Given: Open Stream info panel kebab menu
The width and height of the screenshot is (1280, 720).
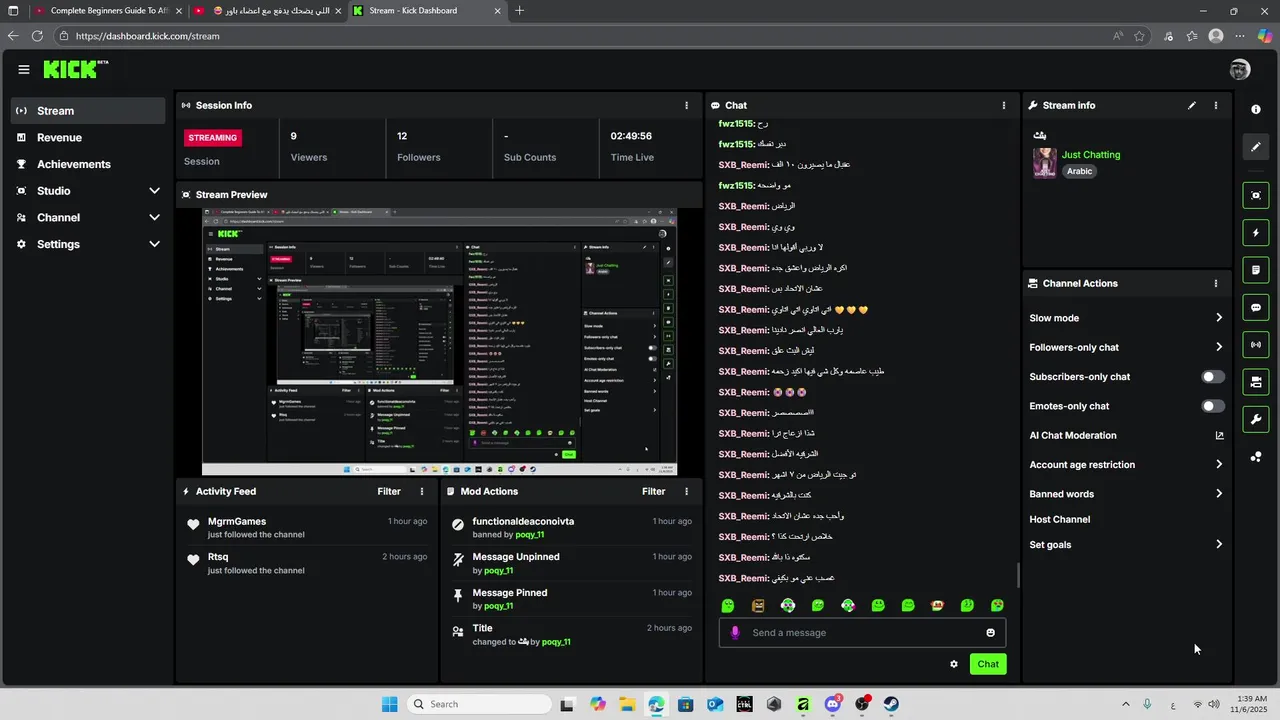Looking at the screenshot, I should [1216, 105].
